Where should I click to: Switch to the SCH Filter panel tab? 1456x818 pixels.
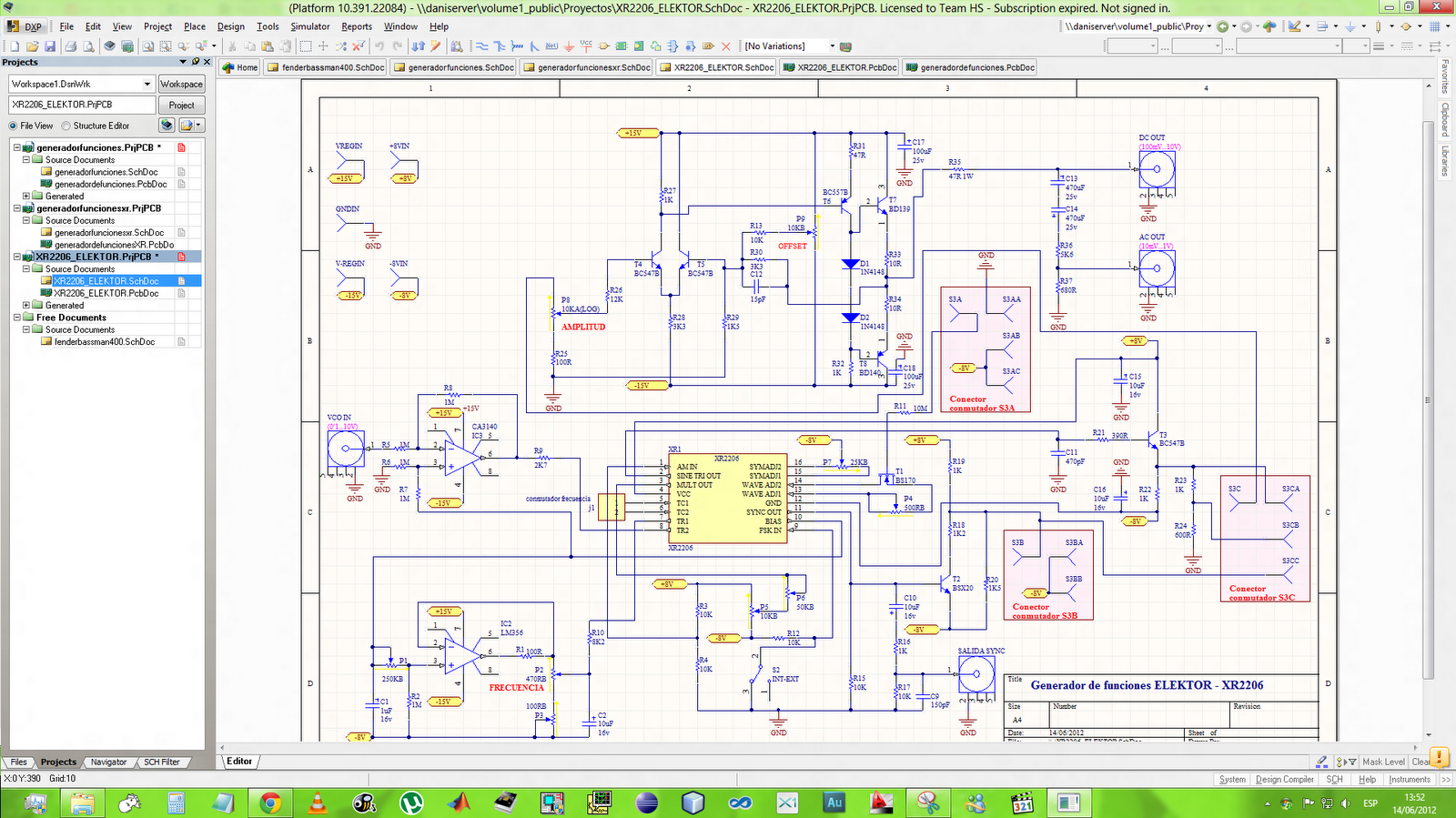pos(162,762)
